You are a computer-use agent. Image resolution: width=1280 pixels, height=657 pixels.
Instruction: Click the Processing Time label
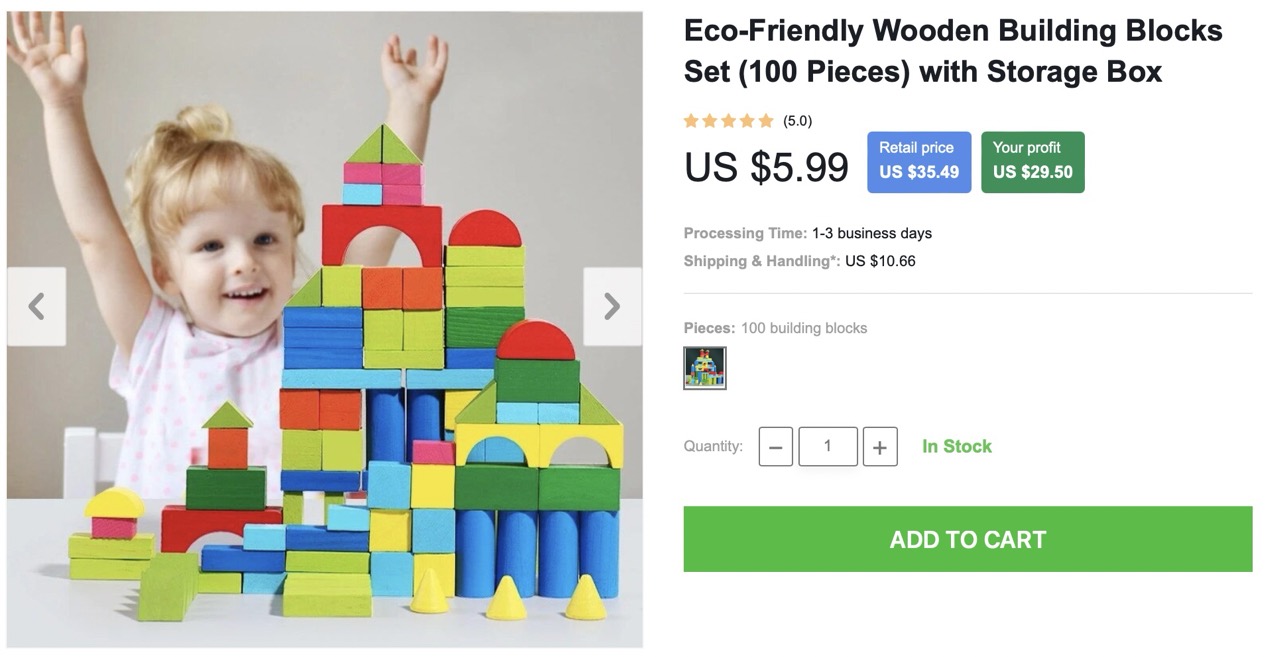point(745,233)
